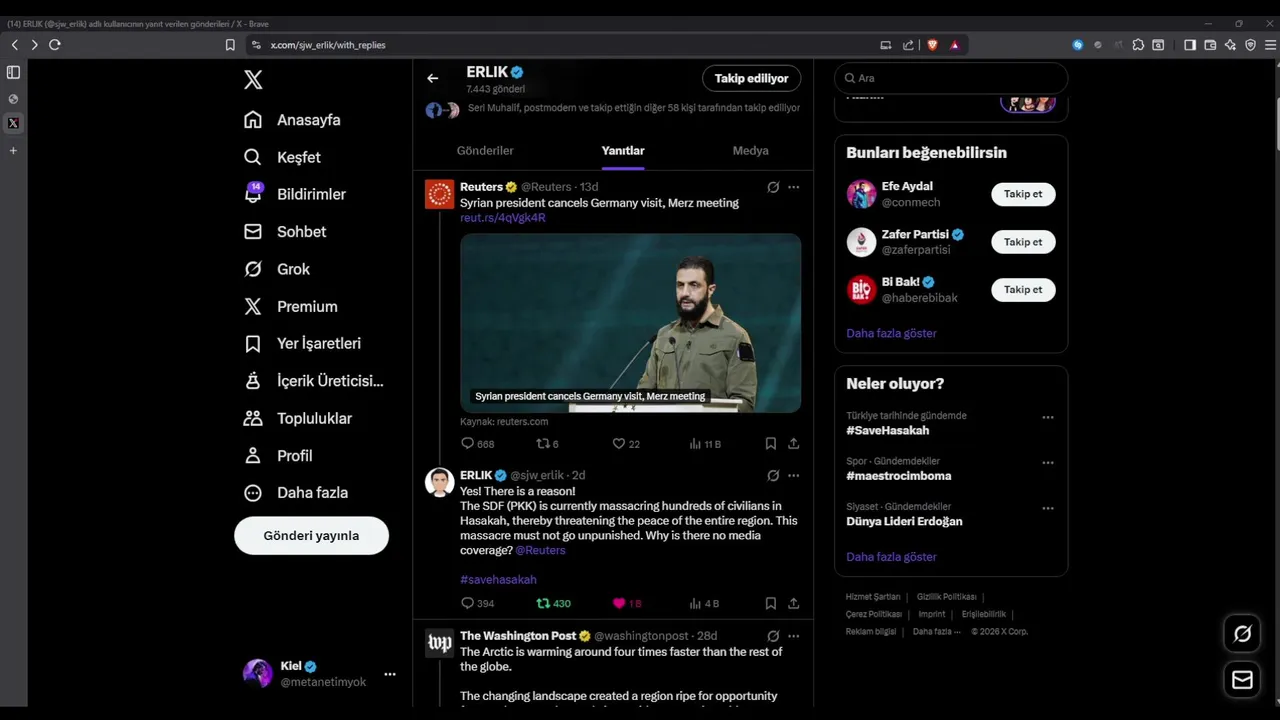Bookmark ERLIK's reply
Viewport: 1280px width, 720px height.
tap(771, 603)
